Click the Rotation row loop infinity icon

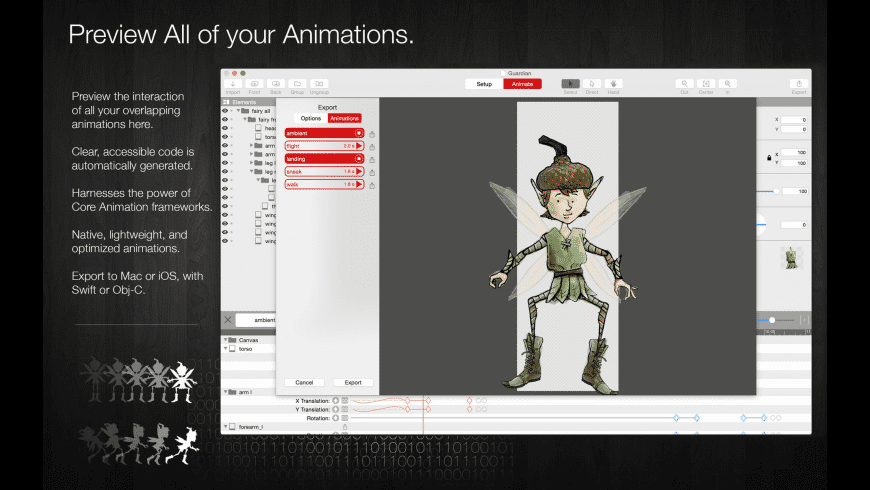tap(776, 418)
